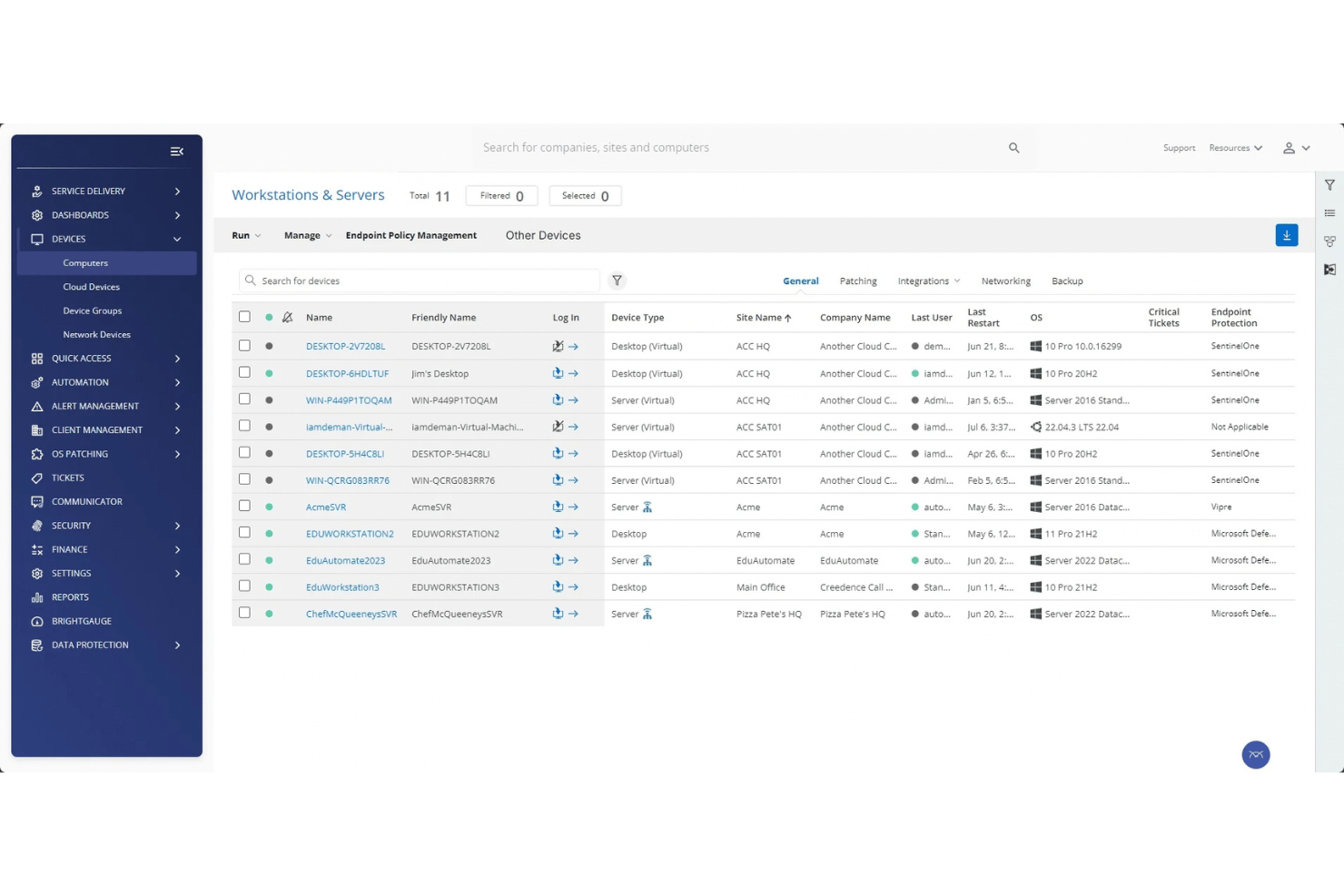Check the box for DESKTOP-2V7208L
This screenshot has width=1344, height=896.
tap(244, 346)
